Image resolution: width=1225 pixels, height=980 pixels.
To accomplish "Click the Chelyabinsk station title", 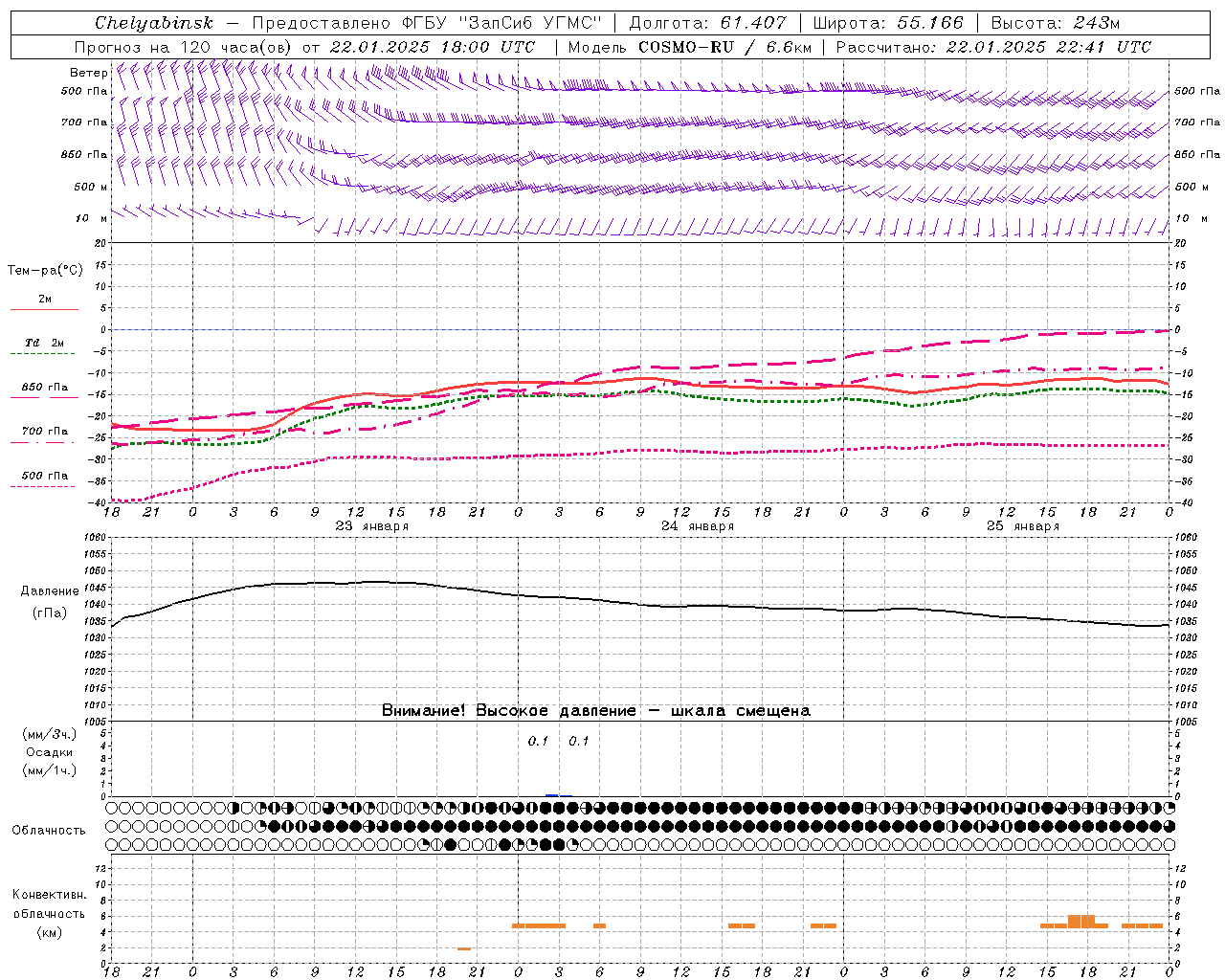I will [154, 23].
